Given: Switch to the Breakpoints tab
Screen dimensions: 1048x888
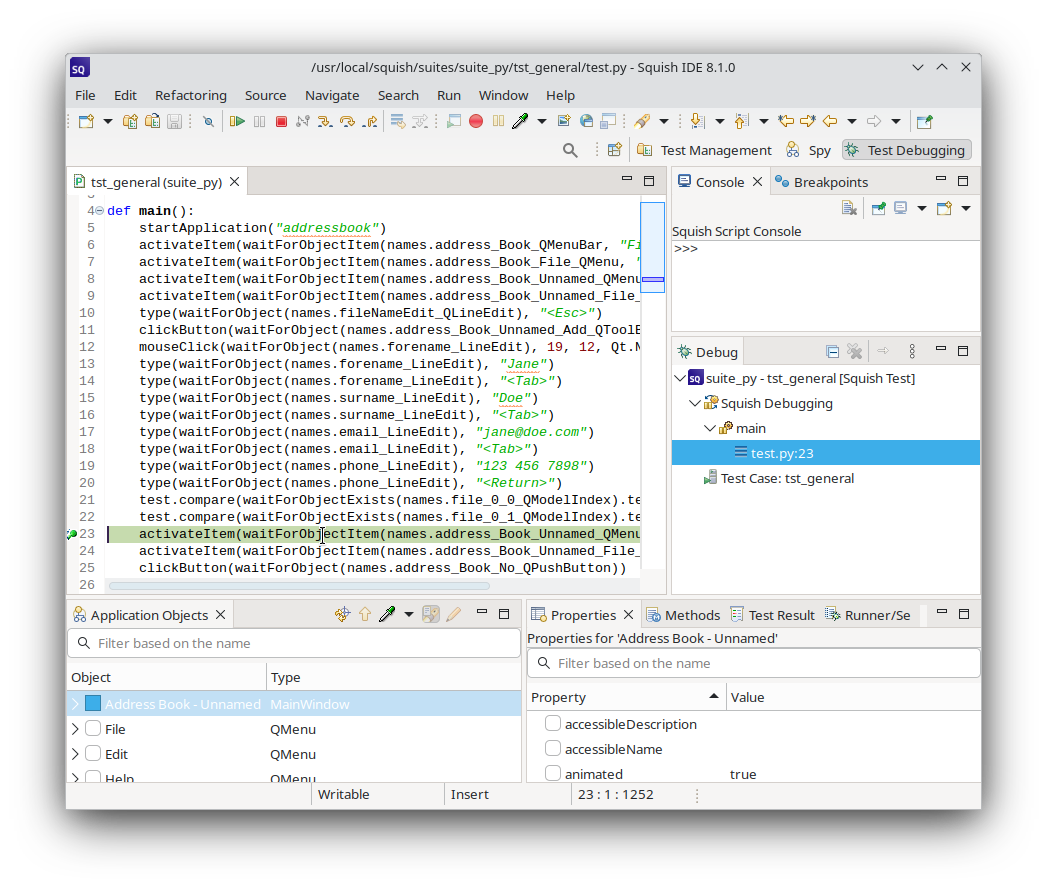Looking at the screenshot, I should pos(830,181).
